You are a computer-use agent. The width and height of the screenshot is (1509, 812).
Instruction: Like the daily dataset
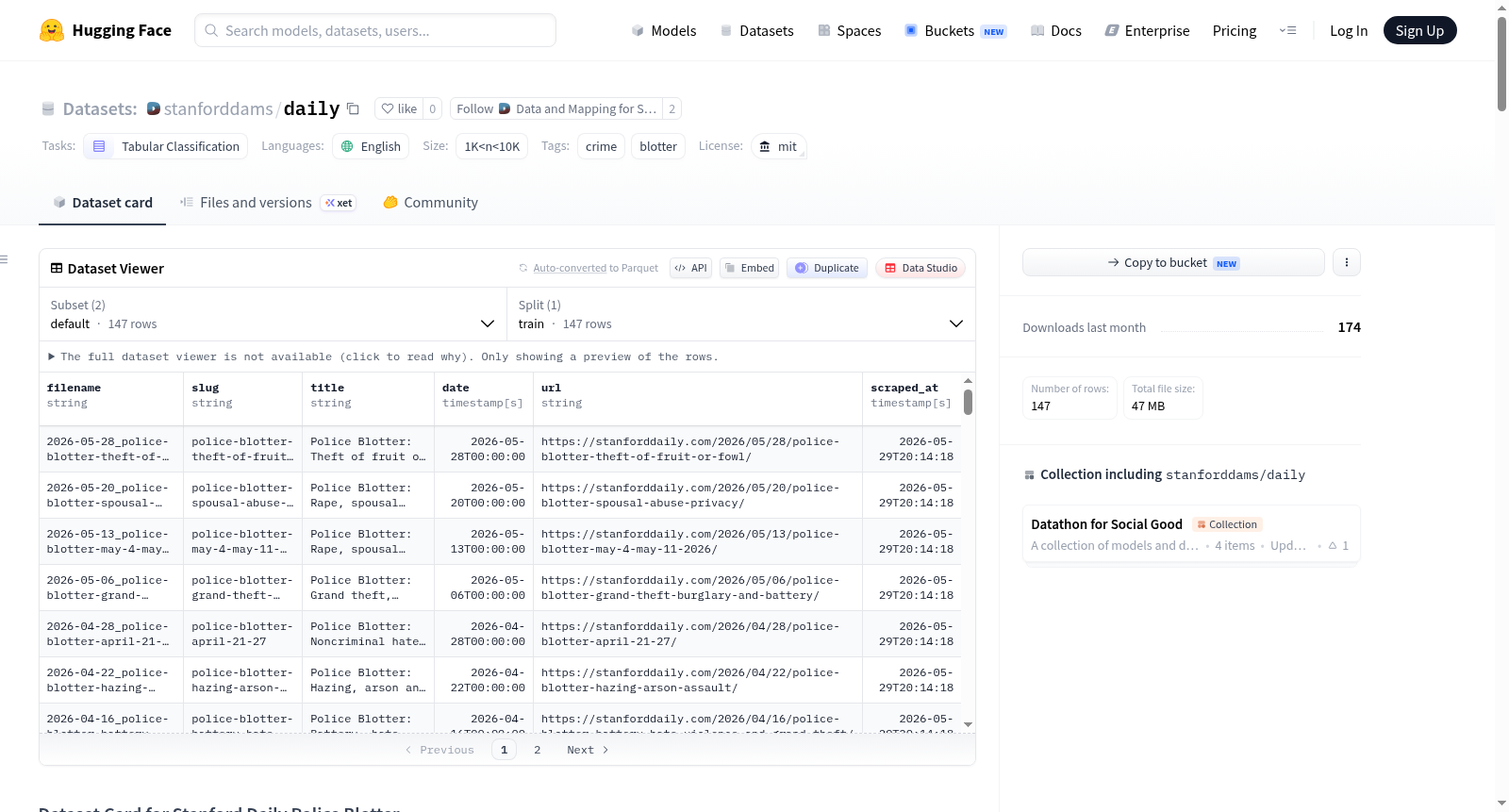pyautogui.click(x=399, y=108)
